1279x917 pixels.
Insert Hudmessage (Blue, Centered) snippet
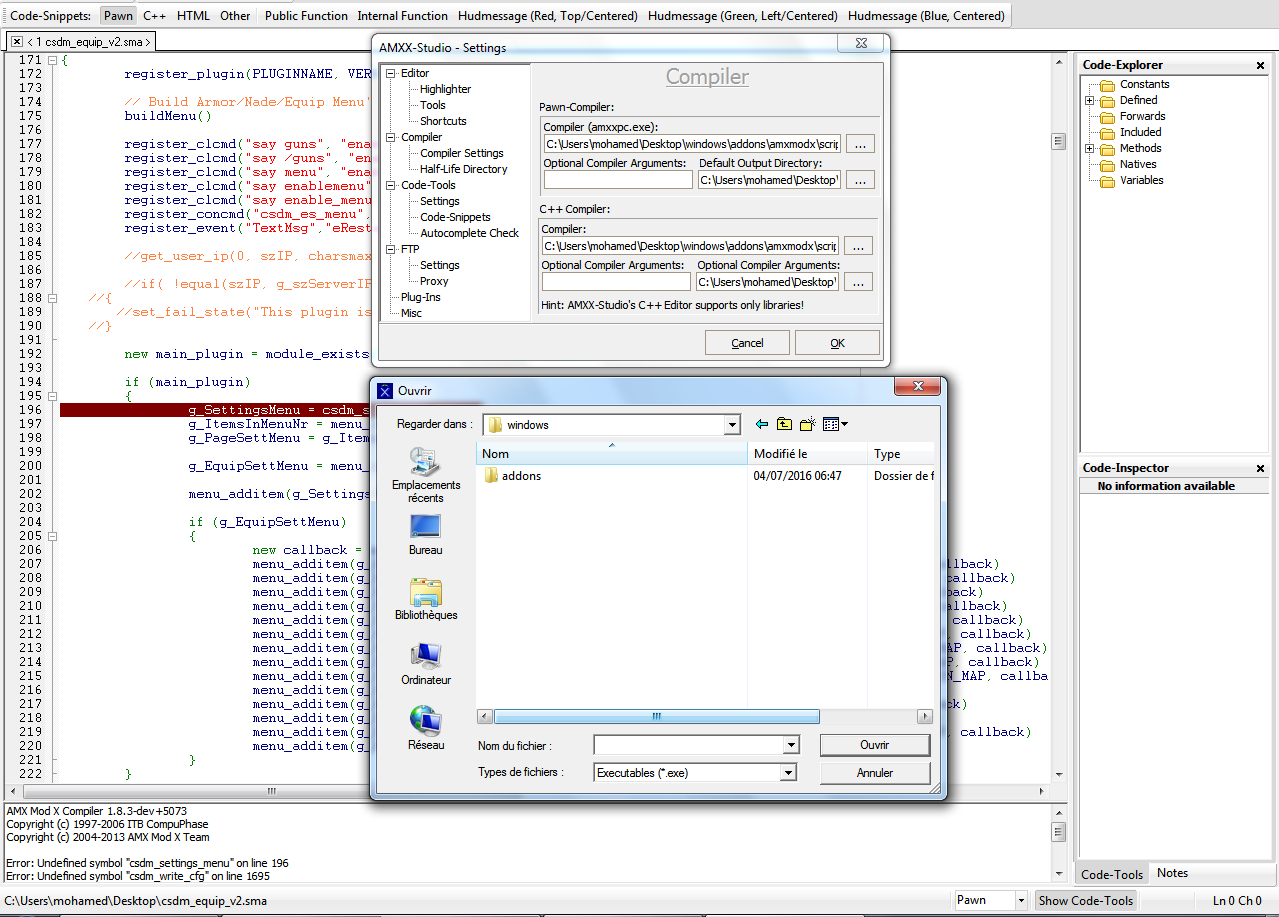click(926, 16)
